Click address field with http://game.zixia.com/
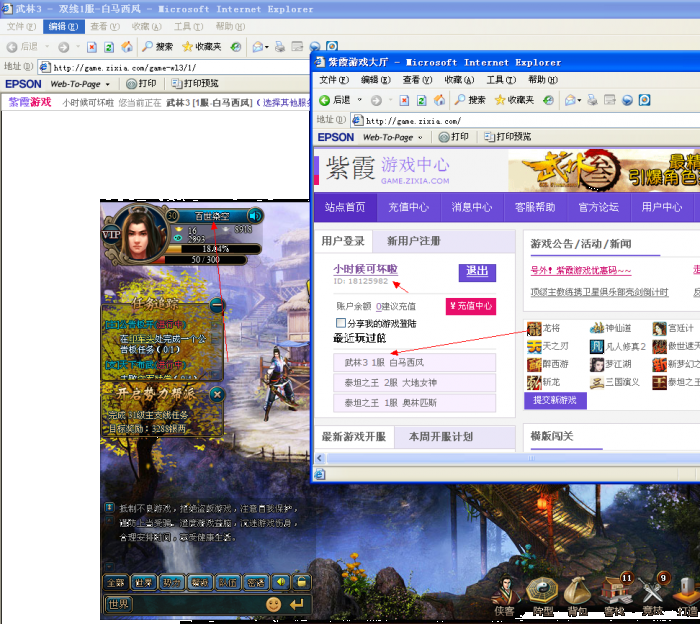 click(525, 121)
